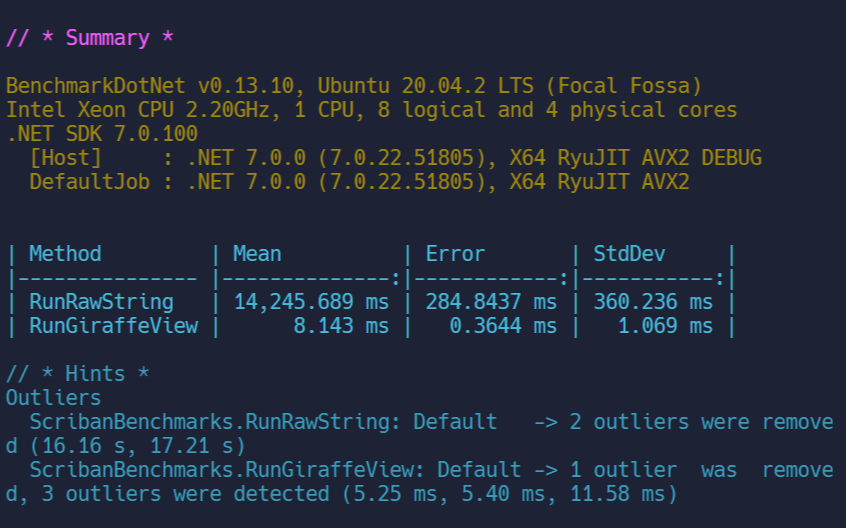Click the "// * Summary *" heading
Image resolution: width=846 pixels, height=528 pixels.
(x=91, y=38)
